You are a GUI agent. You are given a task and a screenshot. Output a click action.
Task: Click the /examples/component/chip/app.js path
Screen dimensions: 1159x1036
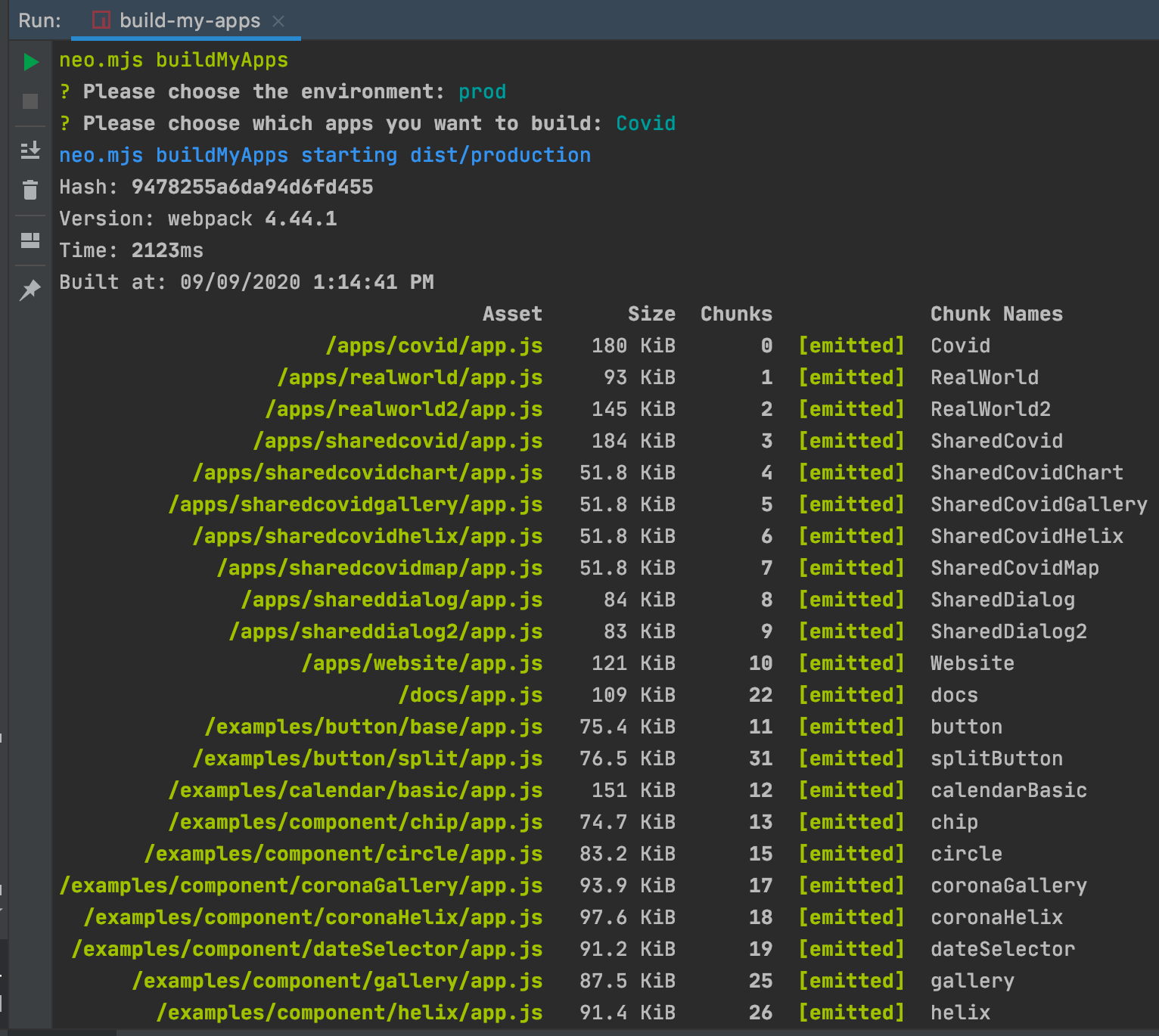click(x=356, y=822)
